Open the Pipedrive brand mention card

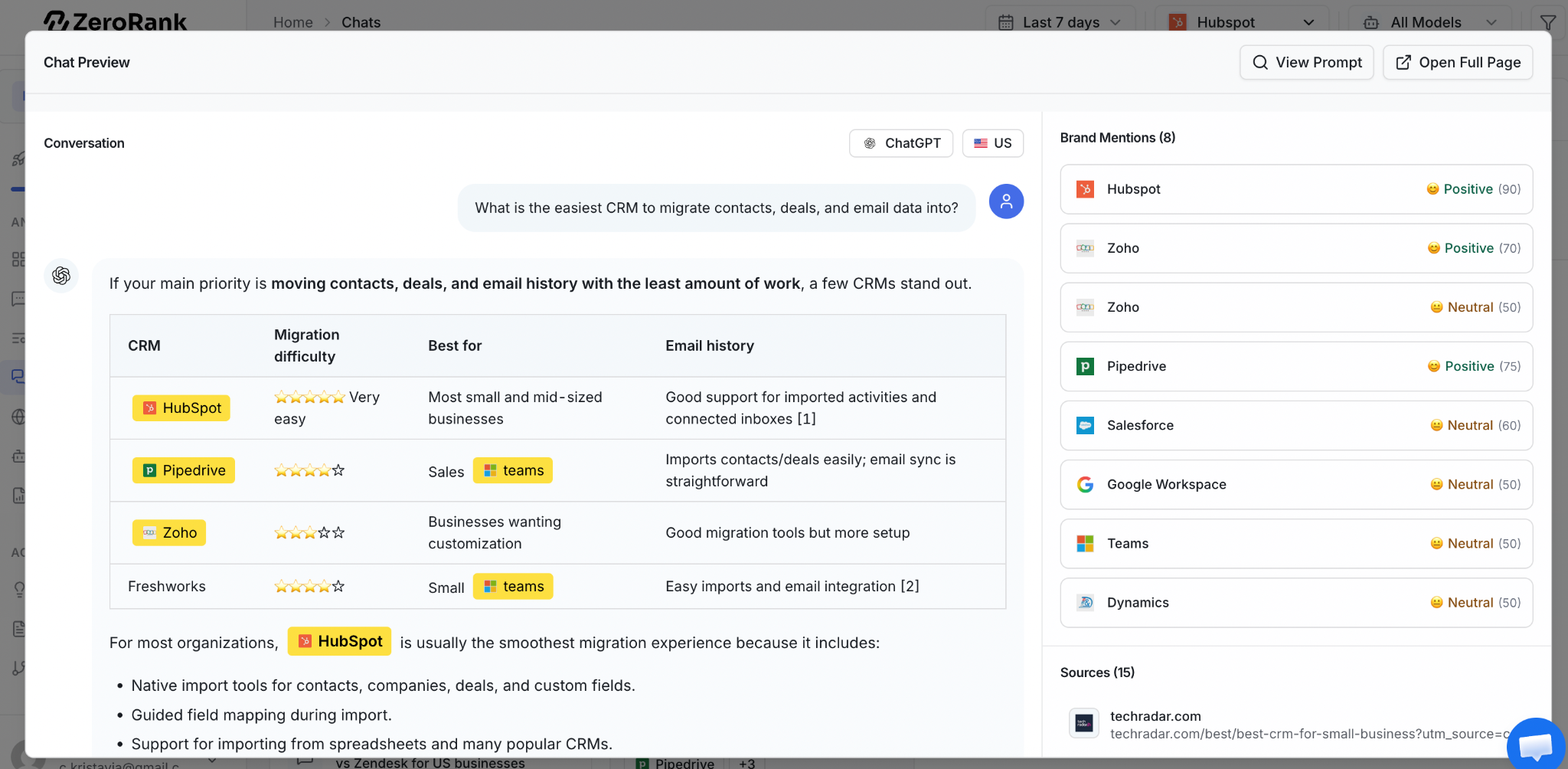click(1296, 366)
